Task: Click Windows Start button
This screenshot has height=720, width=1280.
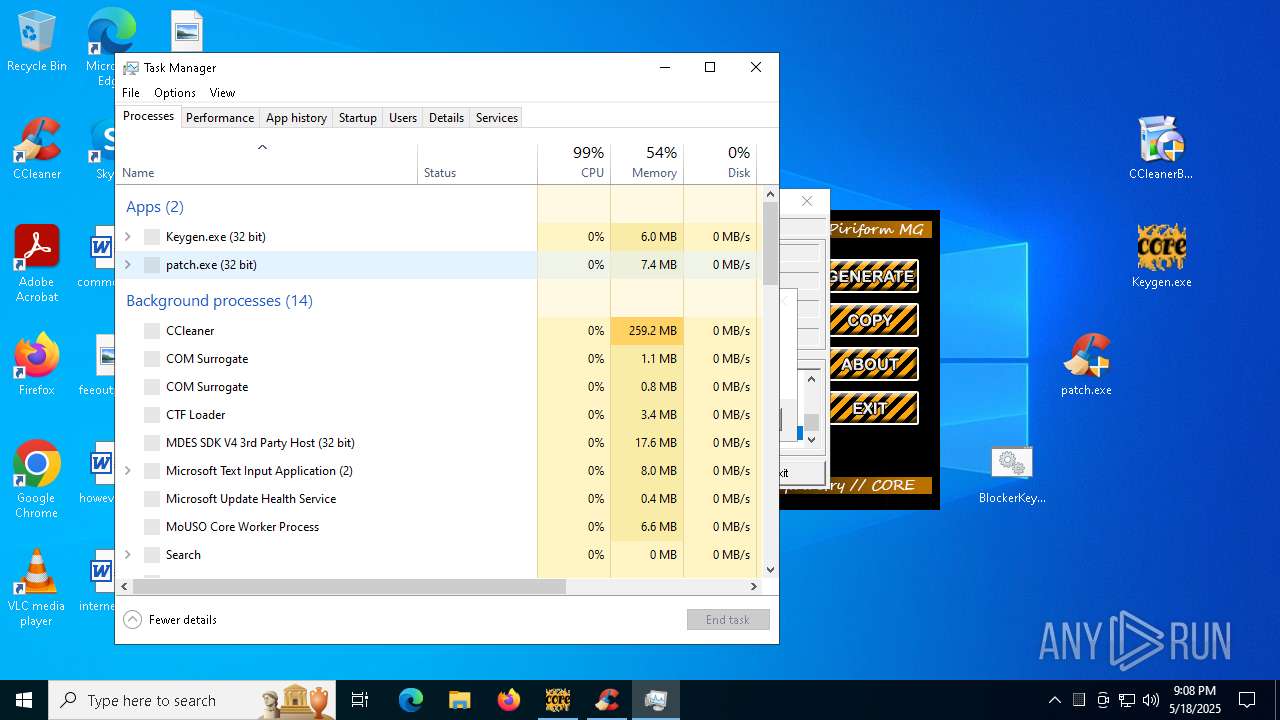Action: pyautogui.click(x=24, y=700)
